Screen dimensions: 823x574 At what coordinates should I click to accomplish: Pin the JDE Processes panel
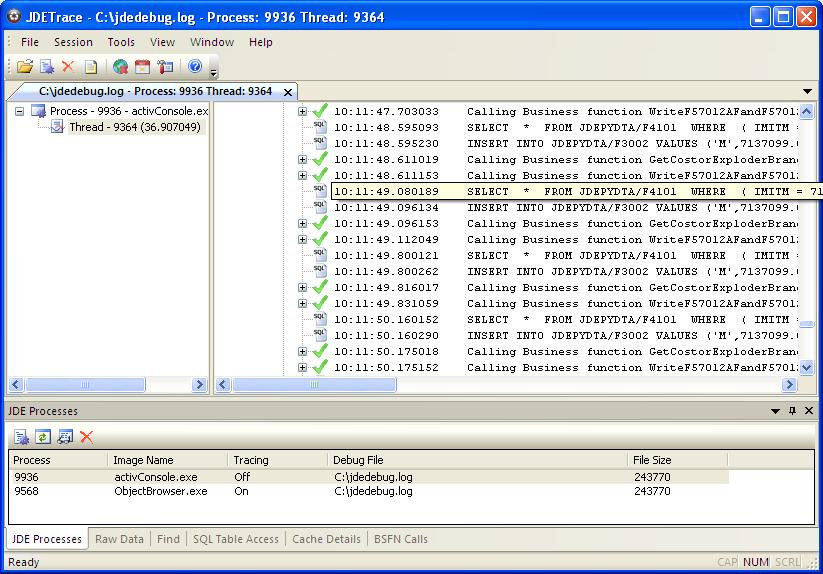[792, 411]
